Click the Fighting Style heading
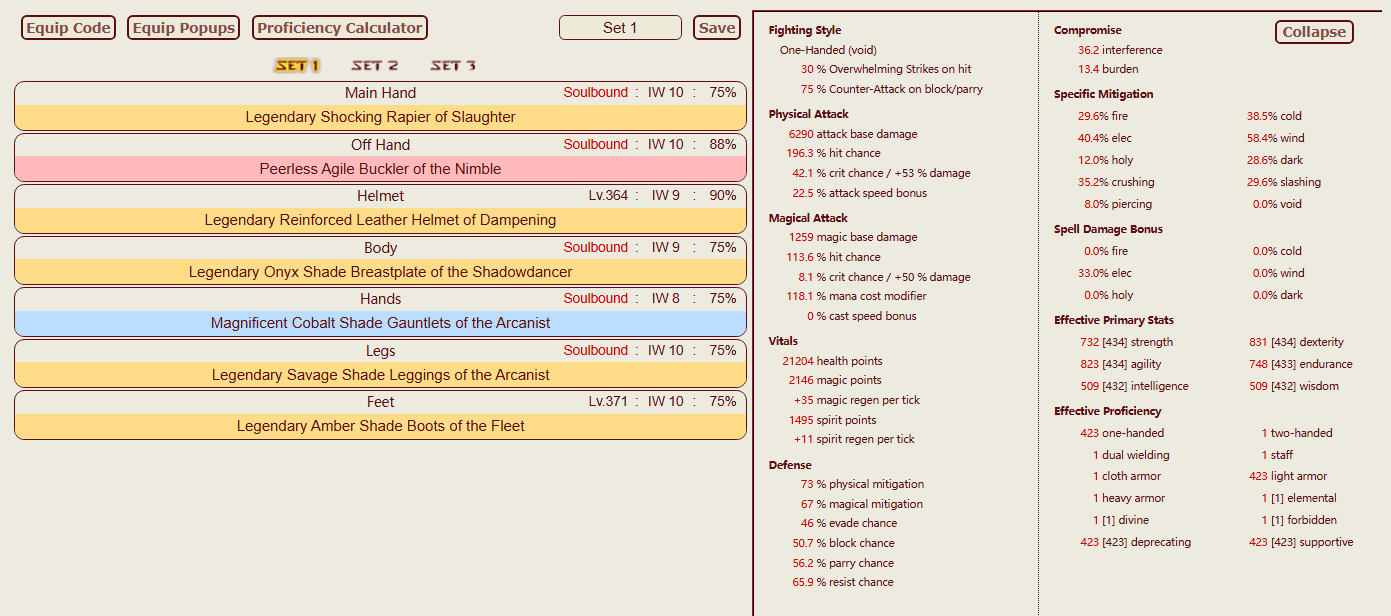Image resolution: width=1391 pixels, height=616 pixels. pyautogui.click(x=805, y=31)
